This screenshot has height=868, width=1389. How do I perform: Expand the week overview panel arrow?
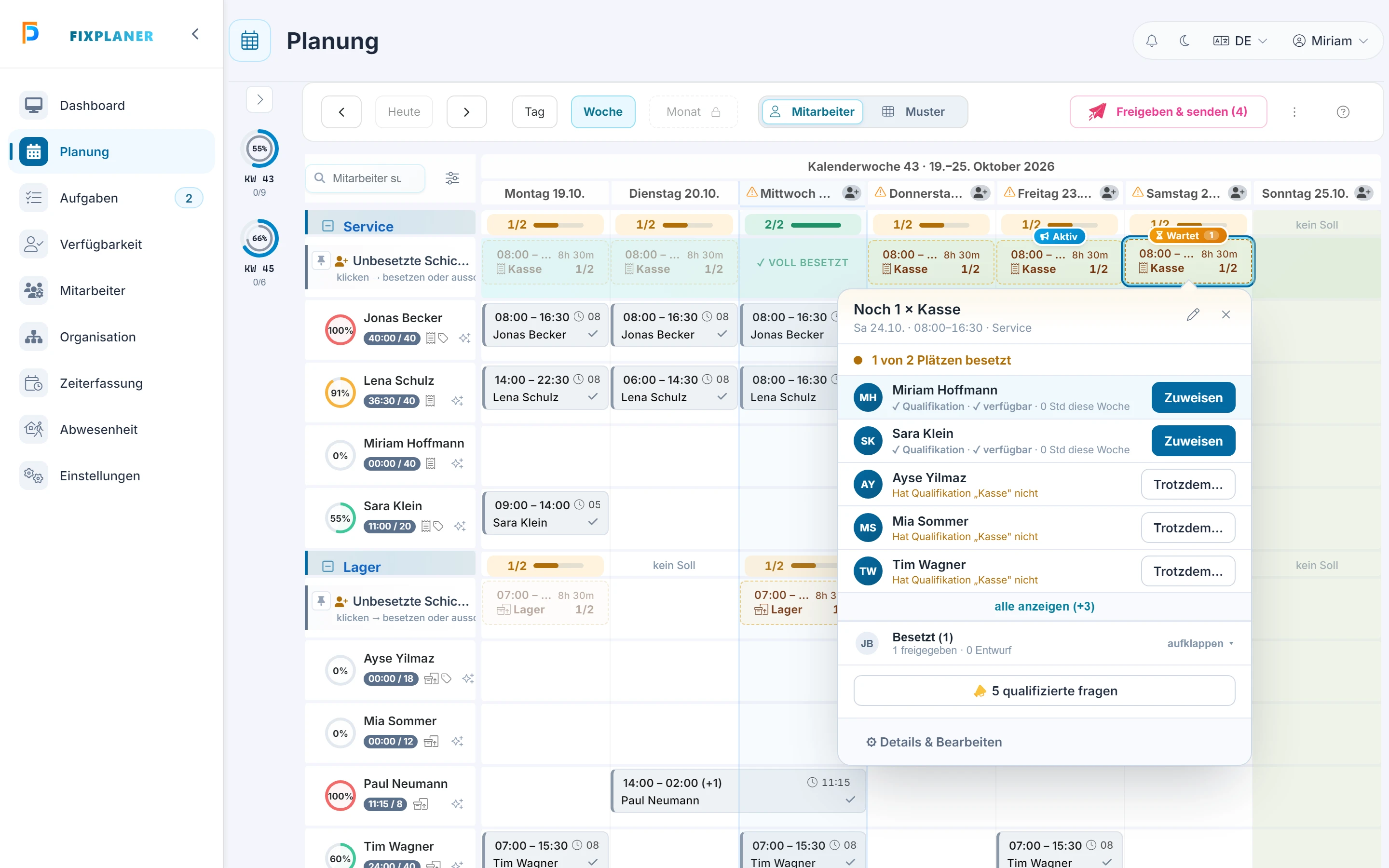(x=259, y=99)
